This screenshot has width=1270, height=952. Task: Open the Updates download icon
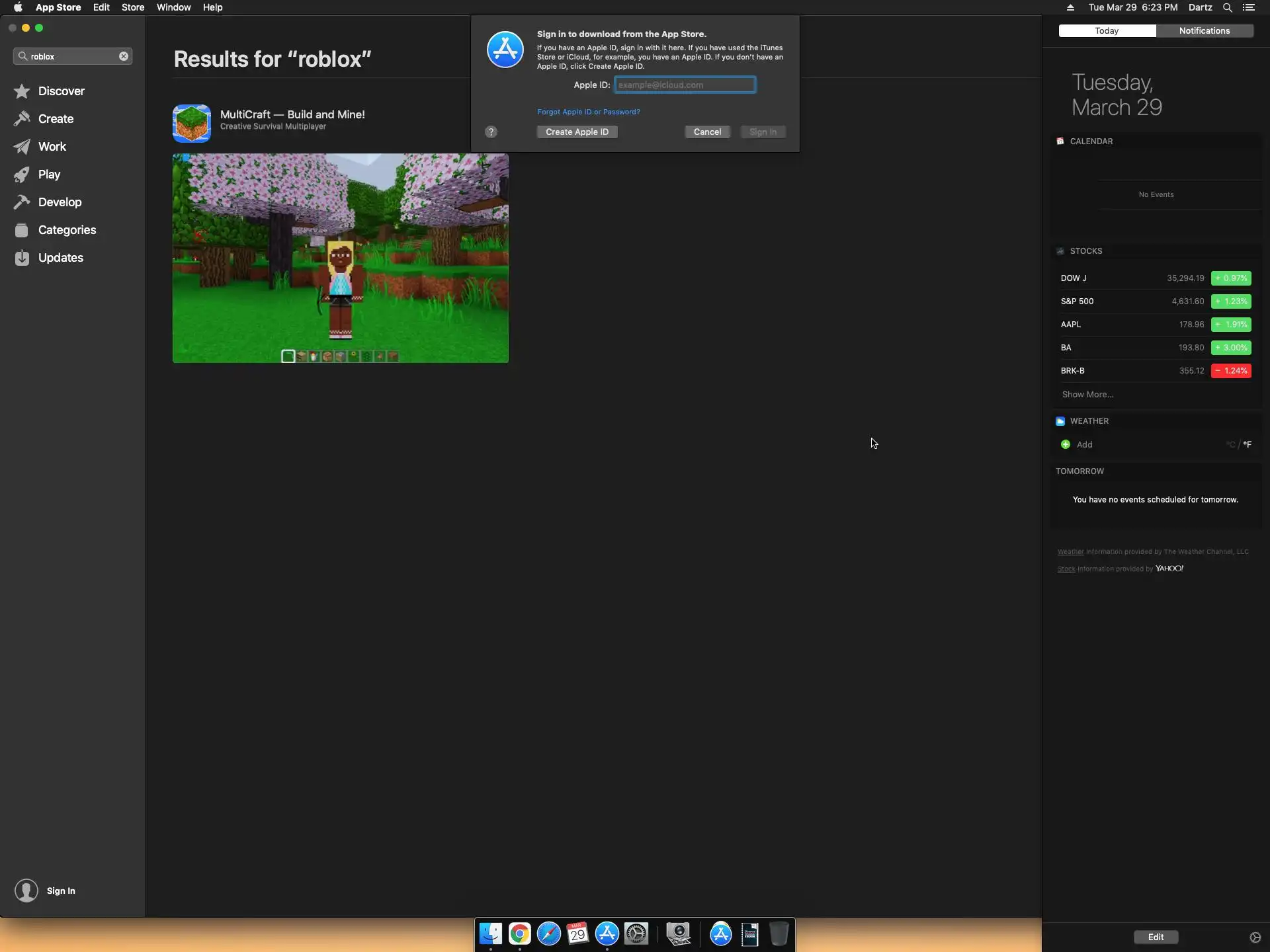pos(22,258)
